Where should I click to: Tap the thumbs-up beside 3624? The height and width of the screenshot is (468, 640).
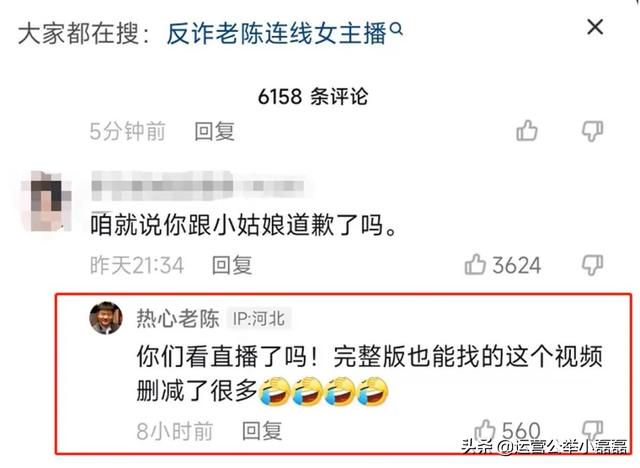pyautogui.click(x=476, y=264)
